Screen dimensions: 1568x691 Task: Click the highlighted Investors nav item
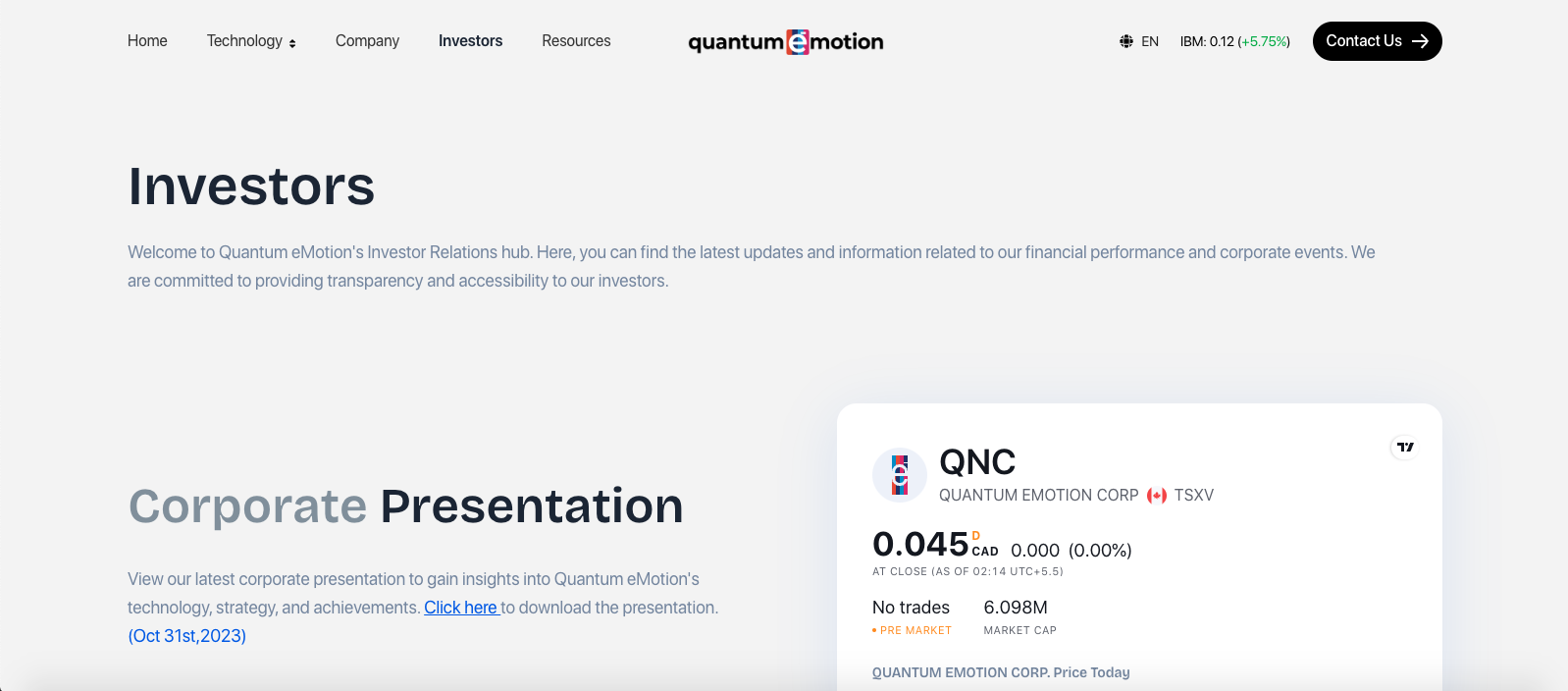coord(470,41)
